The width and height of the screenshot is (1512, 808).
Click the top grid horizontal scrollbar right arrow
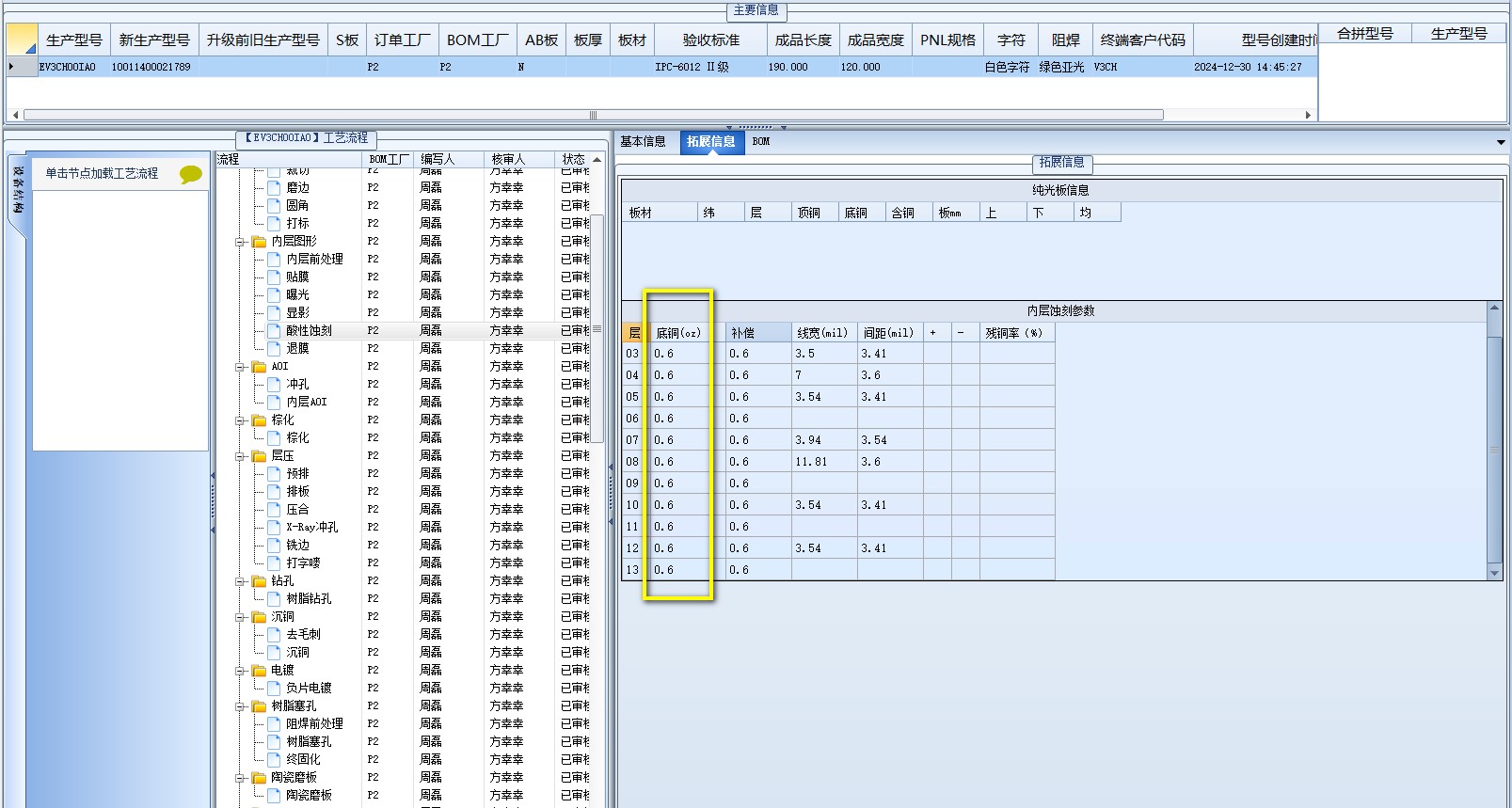pos(1308,116)
